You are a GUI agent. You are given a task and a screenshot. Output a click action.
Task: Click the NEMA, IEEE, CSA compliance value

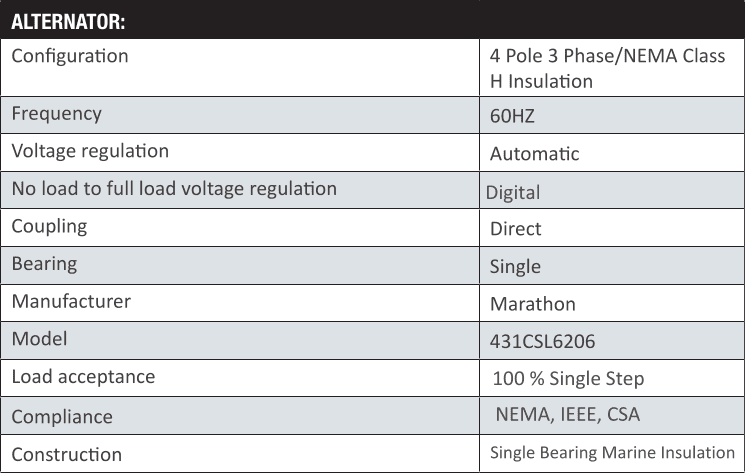click(568, 415)
